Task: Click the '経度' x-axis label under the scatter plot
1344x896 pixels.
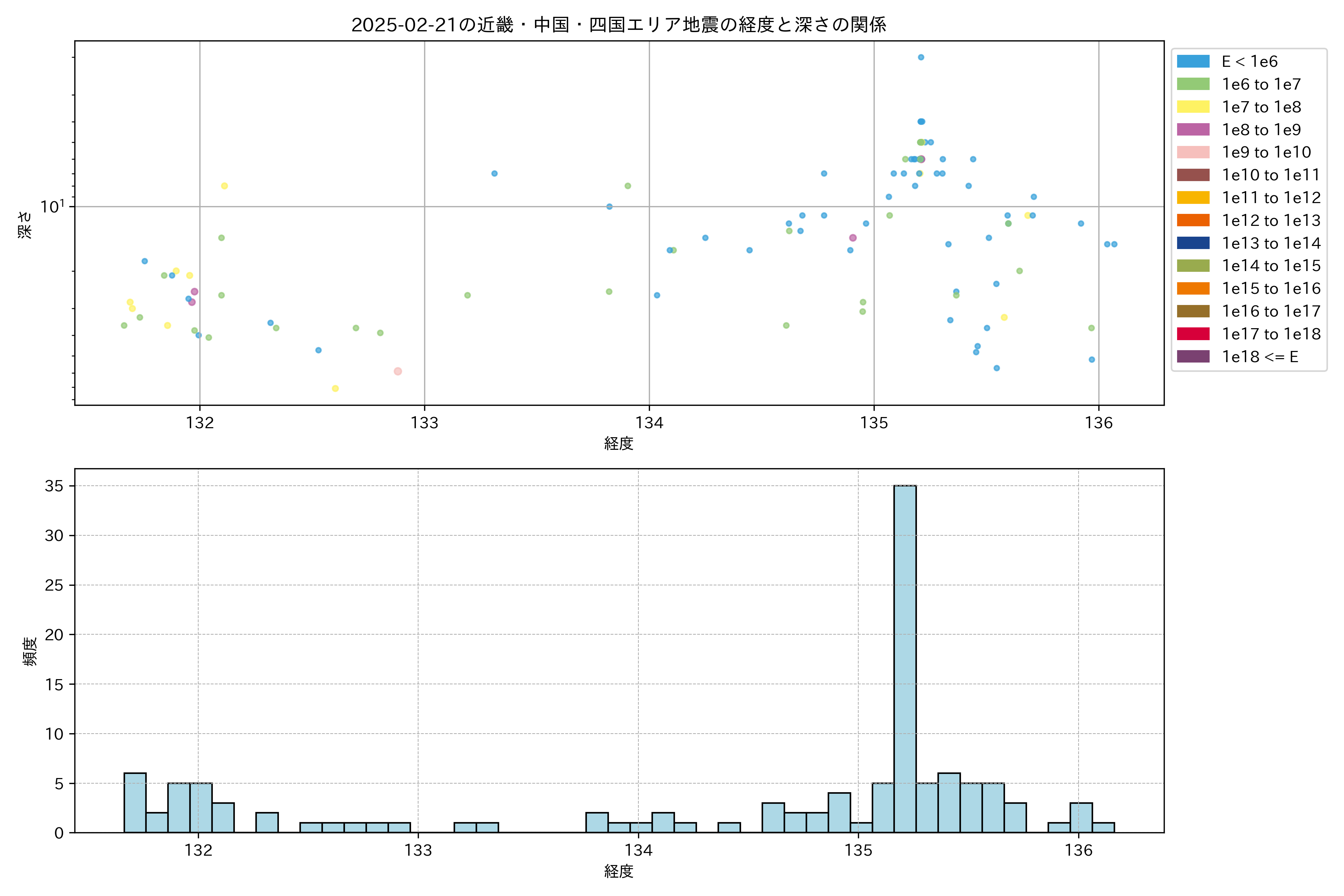Action: [x=618, y=444]
